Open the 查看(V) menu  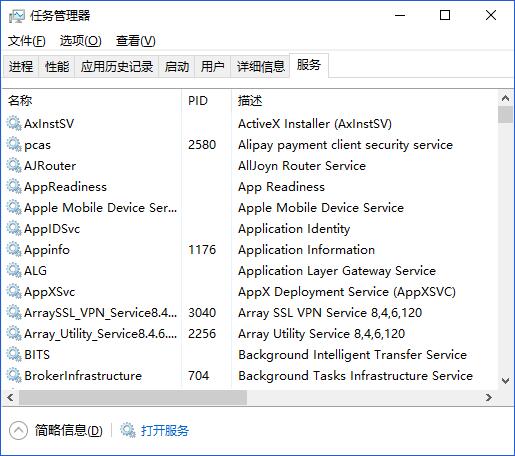[x=136, y=41]
